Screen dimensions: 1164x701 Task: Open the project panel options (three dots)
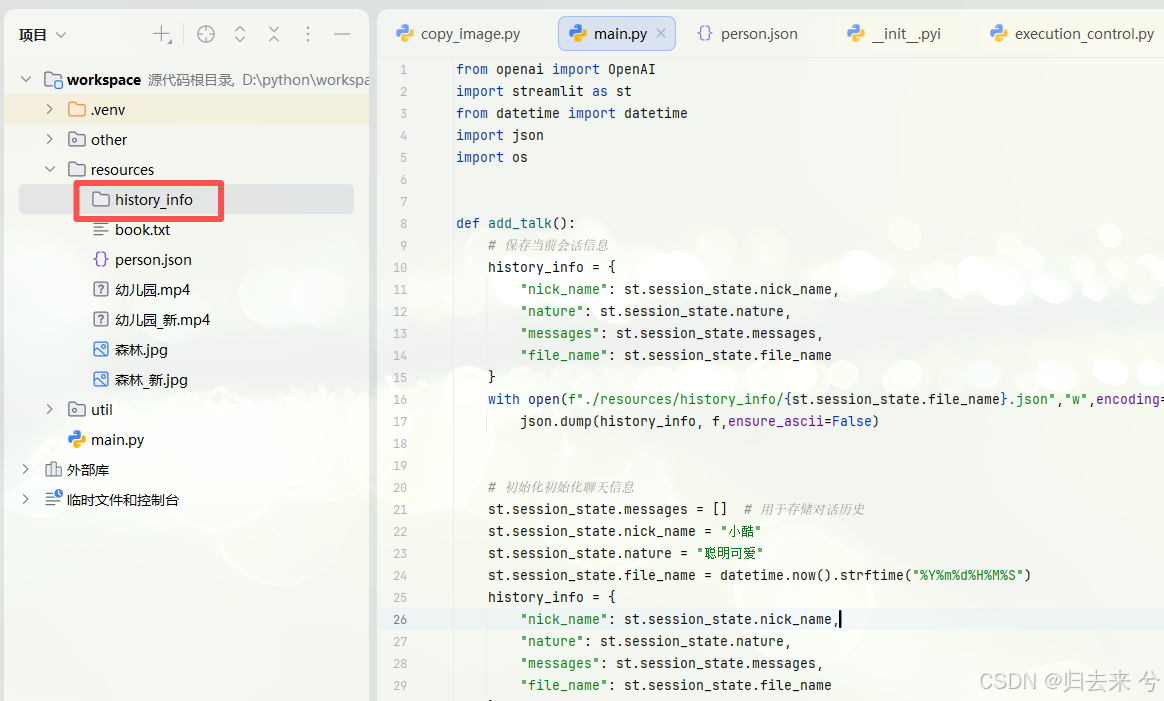[308, 34]
